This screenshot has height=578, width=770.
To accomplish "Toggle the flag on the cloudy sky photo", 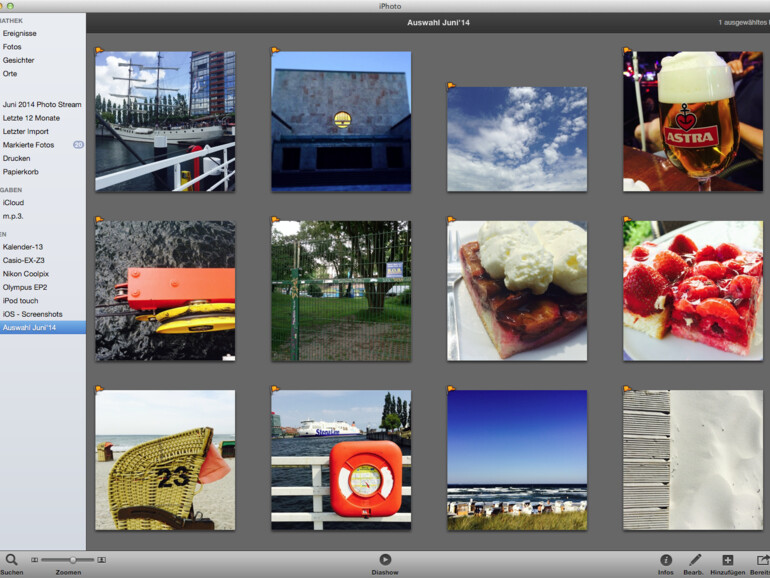I will tap(451, 86).
